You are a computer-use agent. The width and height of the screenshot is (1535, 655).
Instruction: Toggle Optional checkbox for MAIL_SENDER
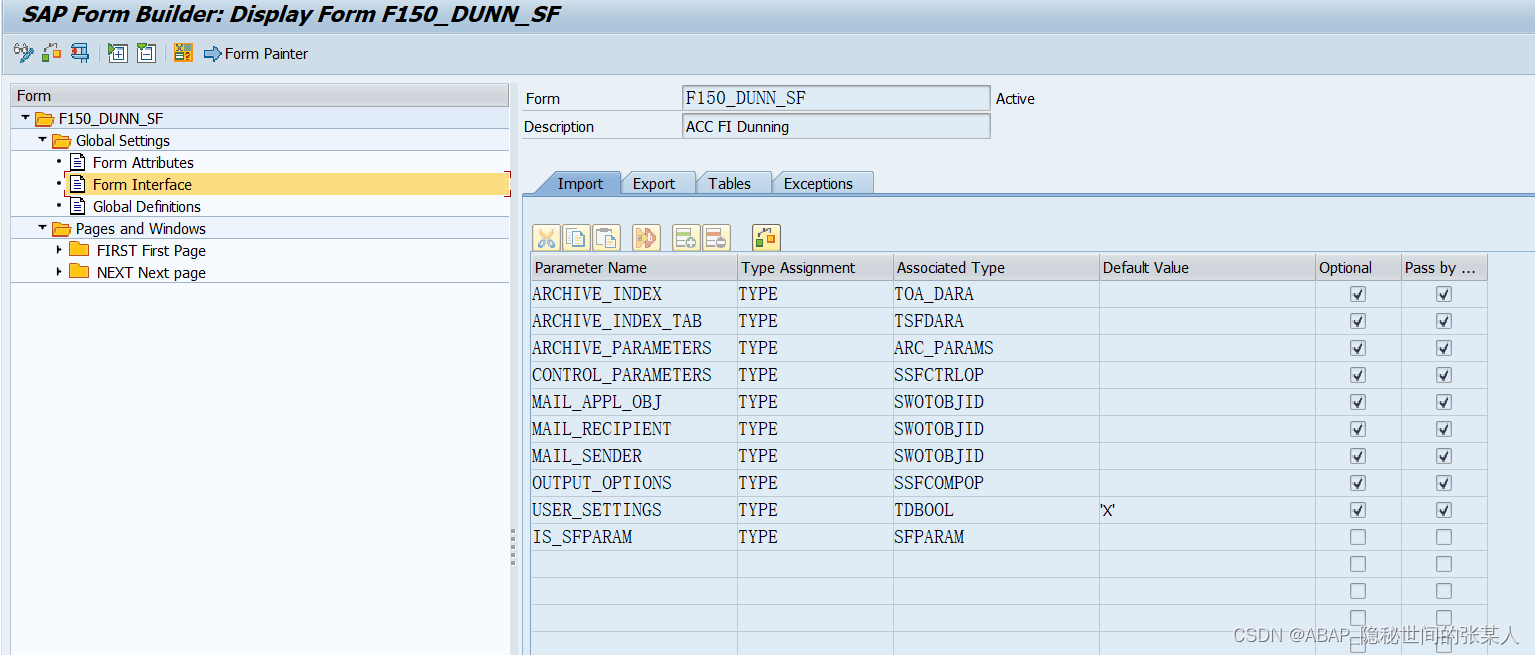point(1357,456)
